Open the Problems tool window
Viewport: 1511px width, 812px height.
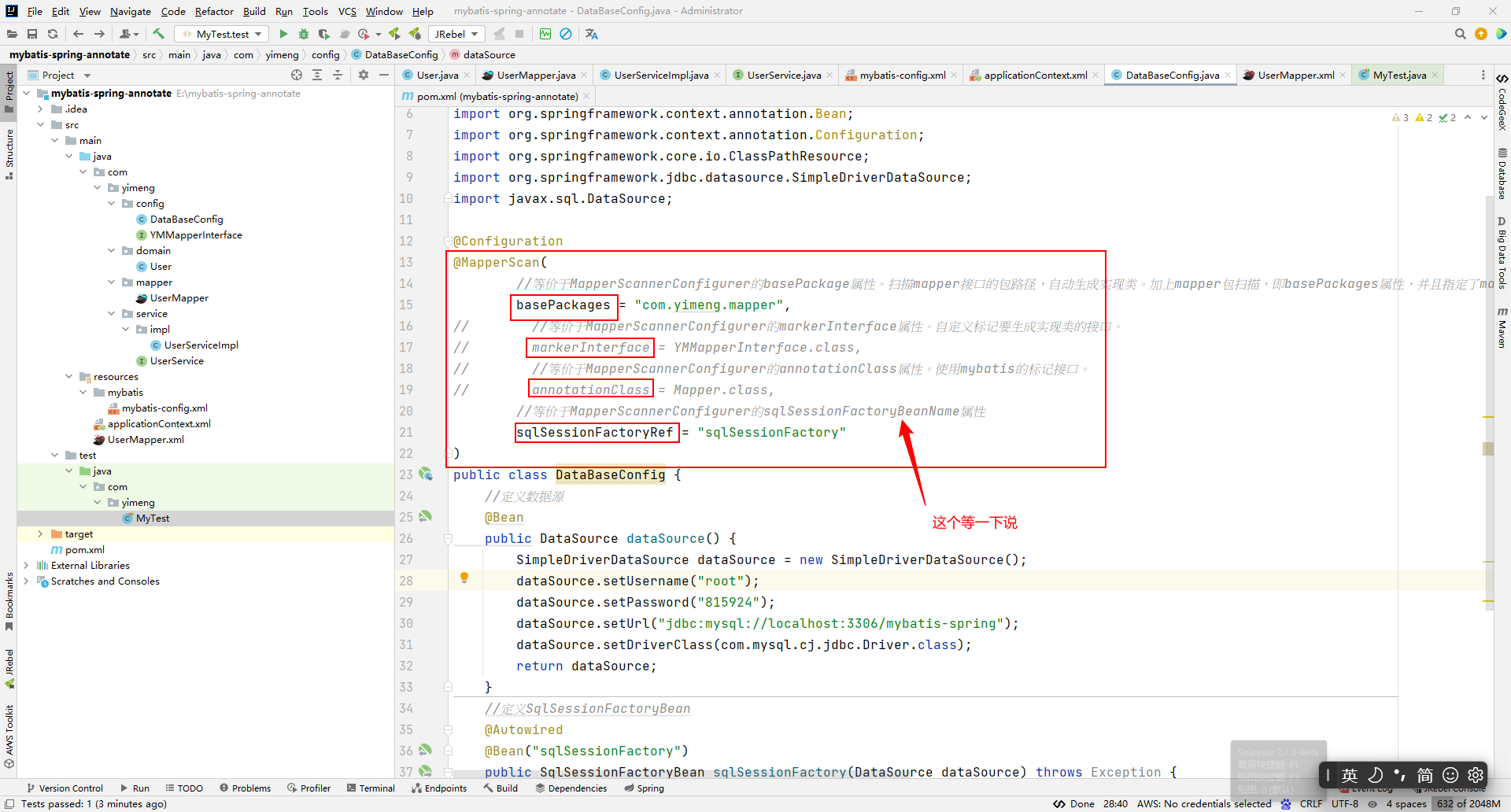coord(245,788)
